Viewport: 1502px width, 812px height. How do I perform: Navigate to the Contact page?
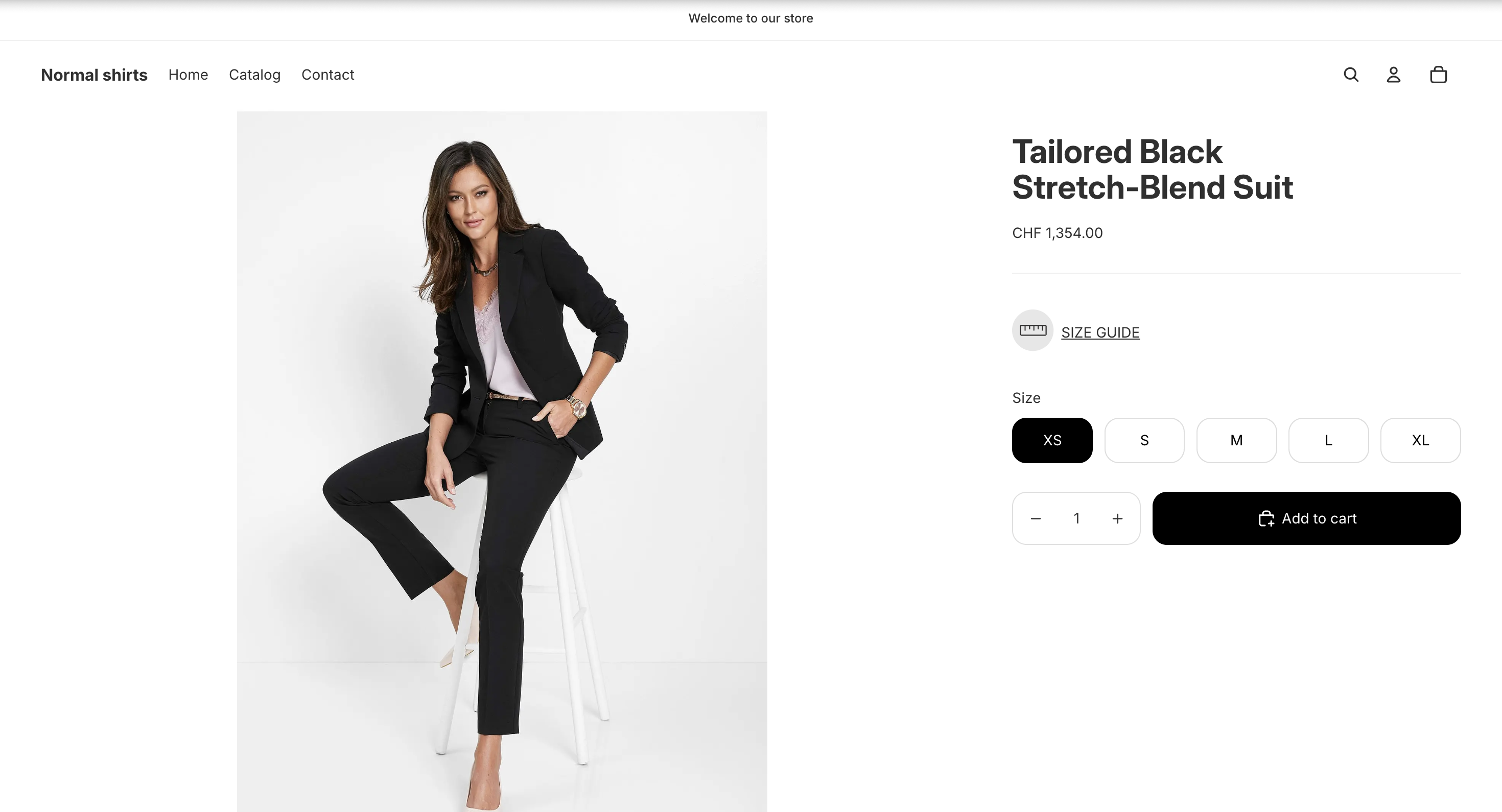coord(327,75)
